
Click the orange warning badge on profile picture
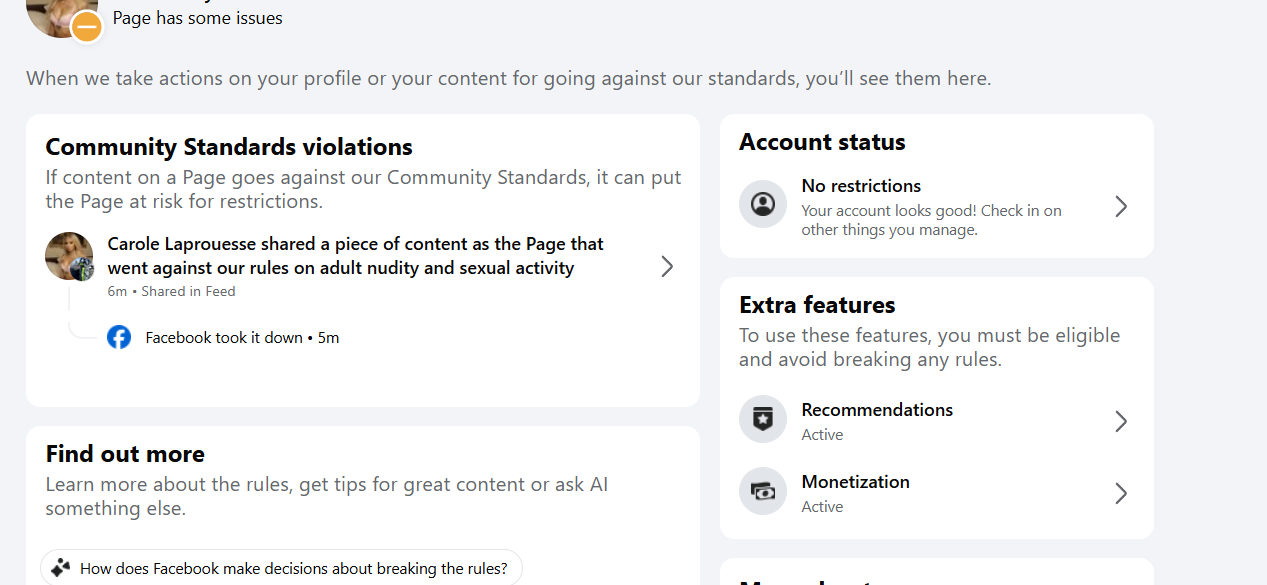click(87, 27)
